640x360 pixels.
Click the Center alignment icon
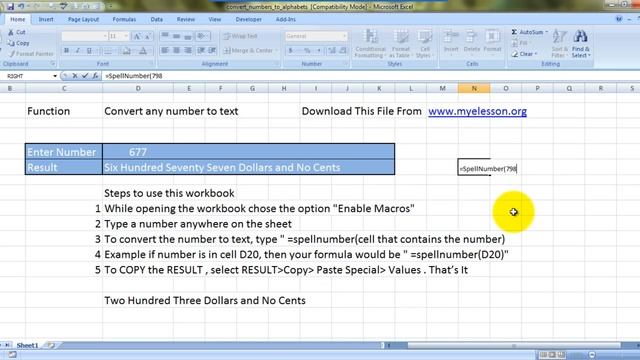pyautogui.click(x=176, y=50)
